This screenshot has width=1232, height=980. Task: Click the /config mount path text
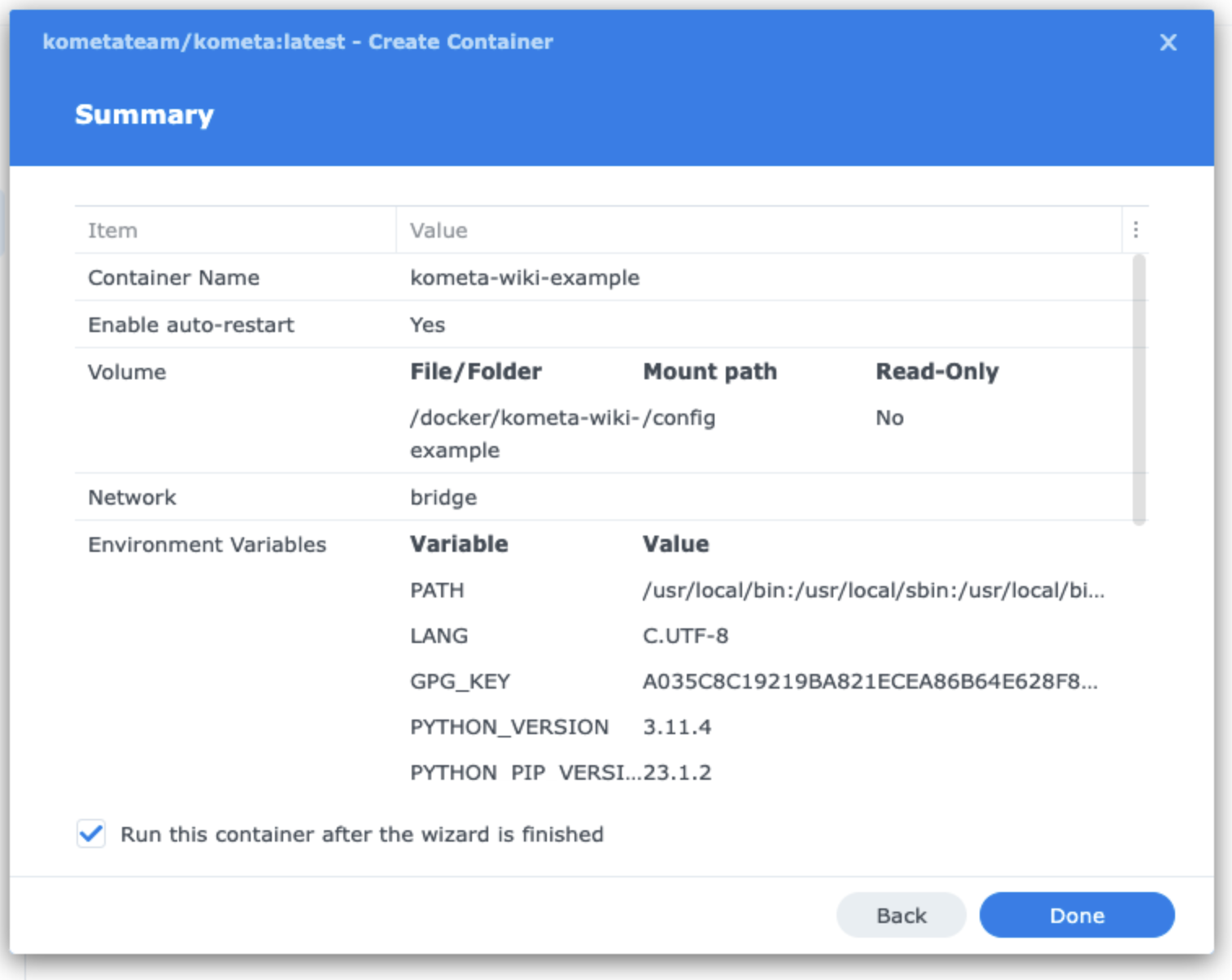tap(679, 418)
